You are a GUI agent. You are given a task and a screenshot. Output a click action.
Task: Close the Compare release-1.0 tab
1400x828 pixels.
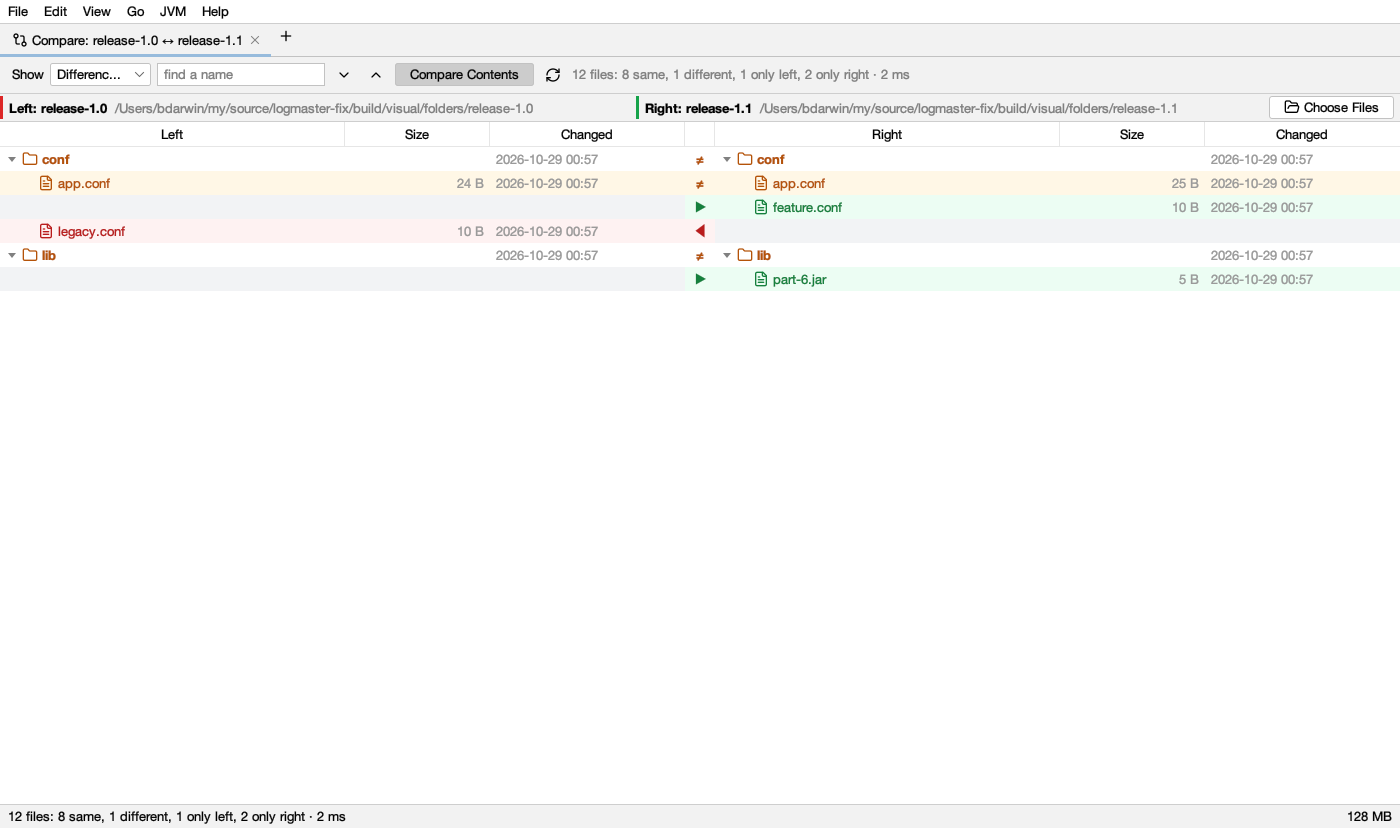coord(255,40)
